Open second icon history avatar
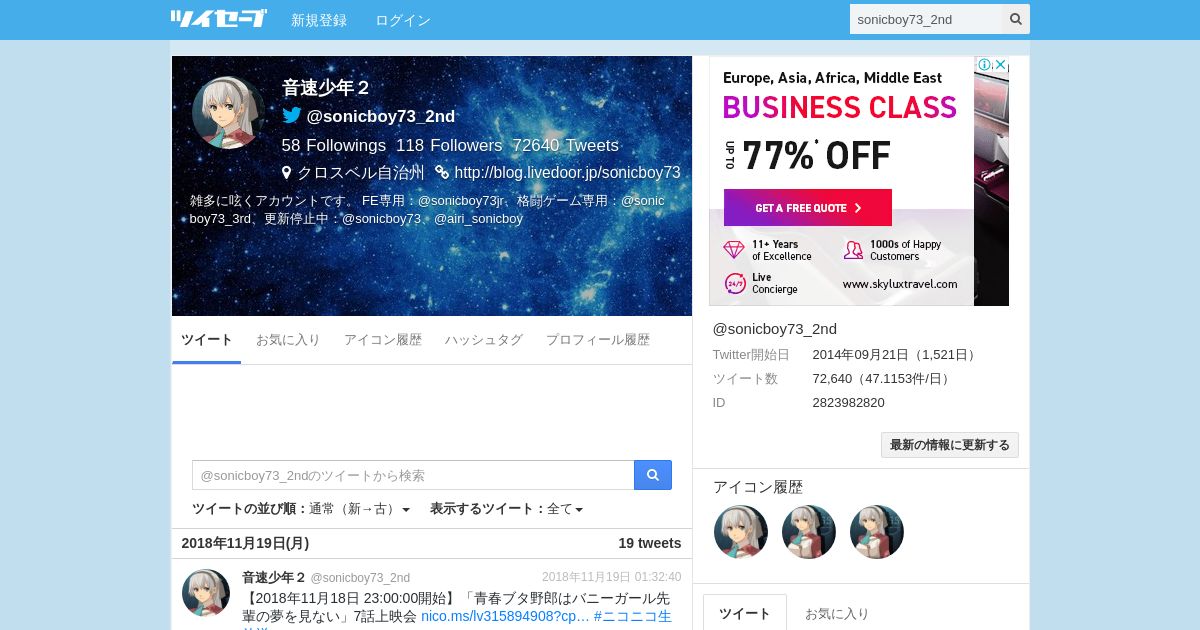The height and width of the screenshot is (630, 1200). (809, 531)
